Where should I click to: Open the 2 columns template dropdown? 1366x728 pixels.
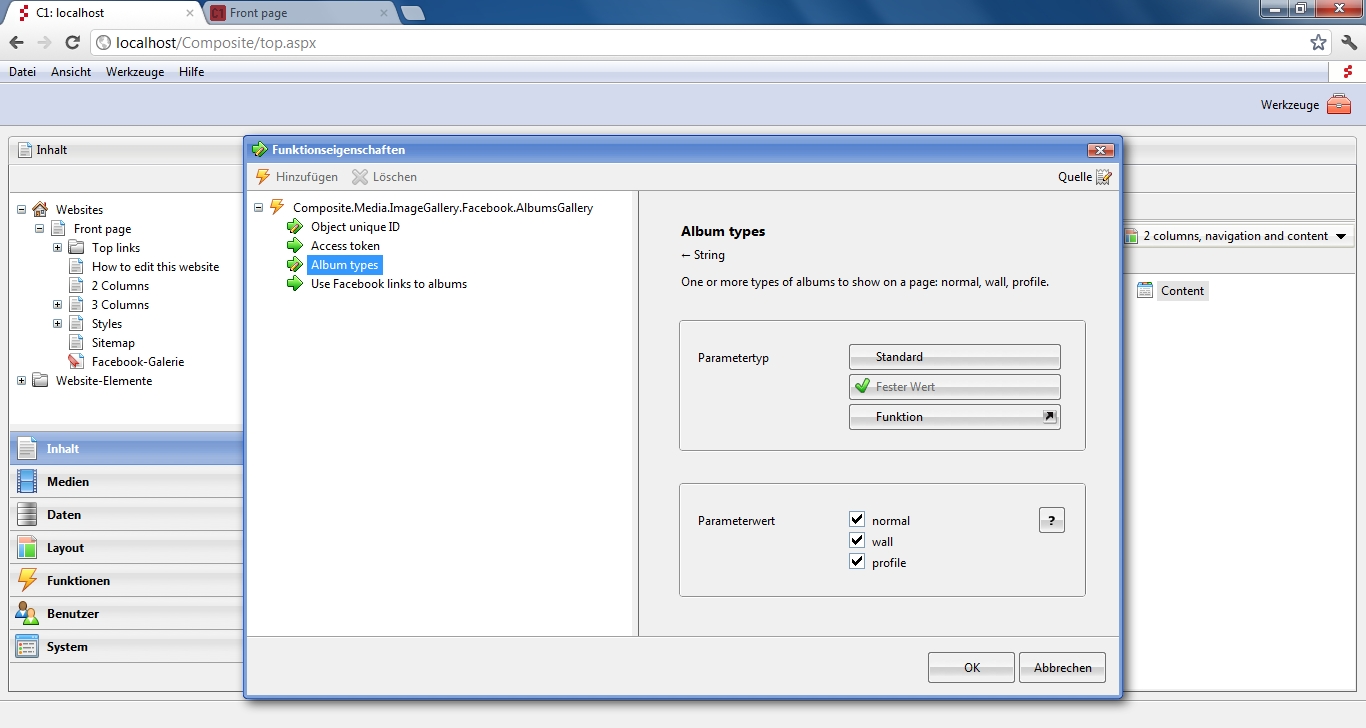(x=1236, y=237)
